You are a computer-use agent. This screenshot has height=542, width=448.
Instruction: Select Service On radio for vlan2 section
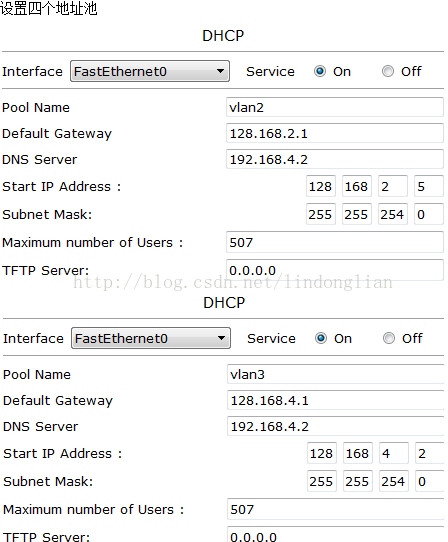(x=320, y=71)
